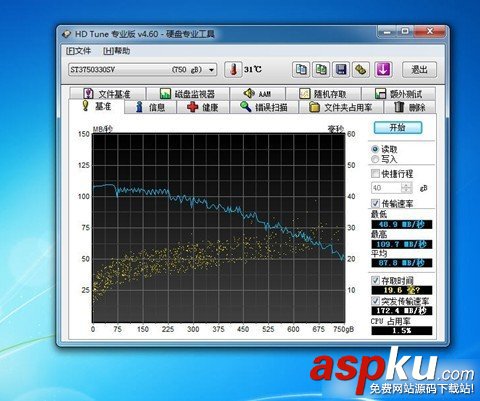This screenshot has width=480, height=401.
Task: Click the access time value 19.6
Action: [402, 290]
